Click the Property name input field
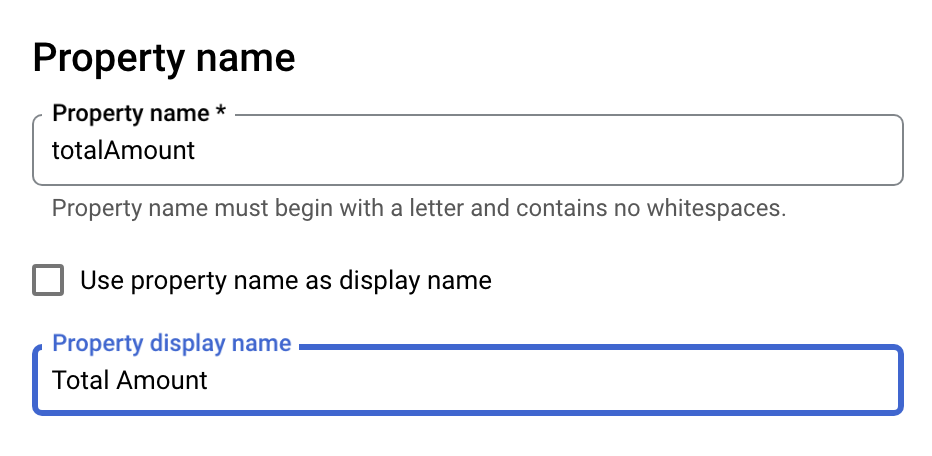932x456 pixels. click(467, 151)
